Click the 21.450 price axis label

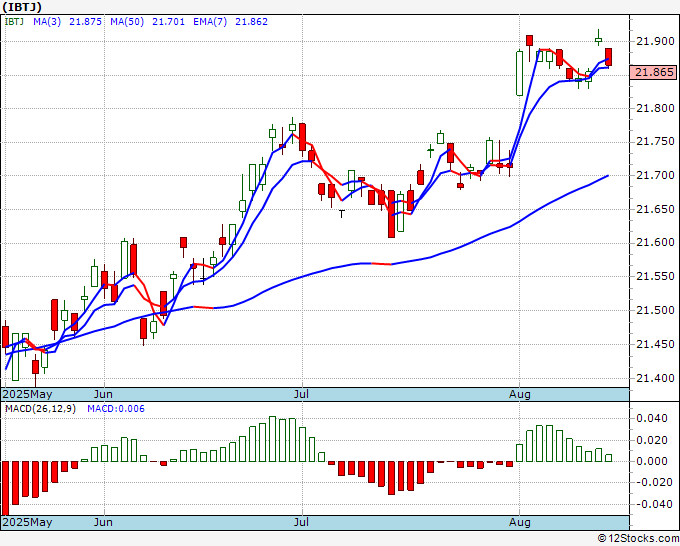point(655,344)
